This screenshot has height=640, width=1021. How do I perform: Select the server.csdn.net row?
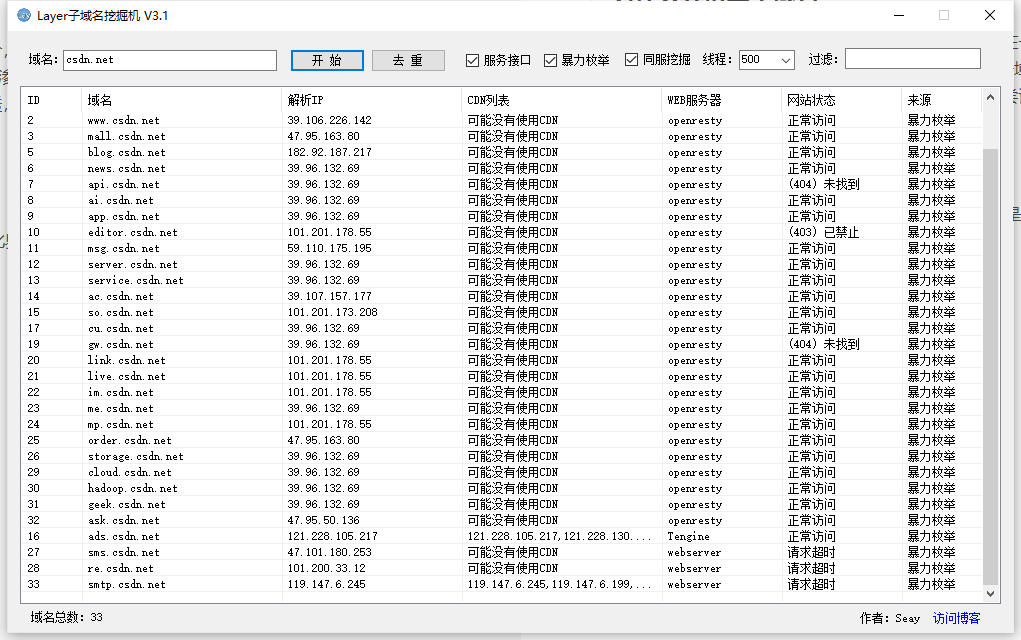[501, 264]
